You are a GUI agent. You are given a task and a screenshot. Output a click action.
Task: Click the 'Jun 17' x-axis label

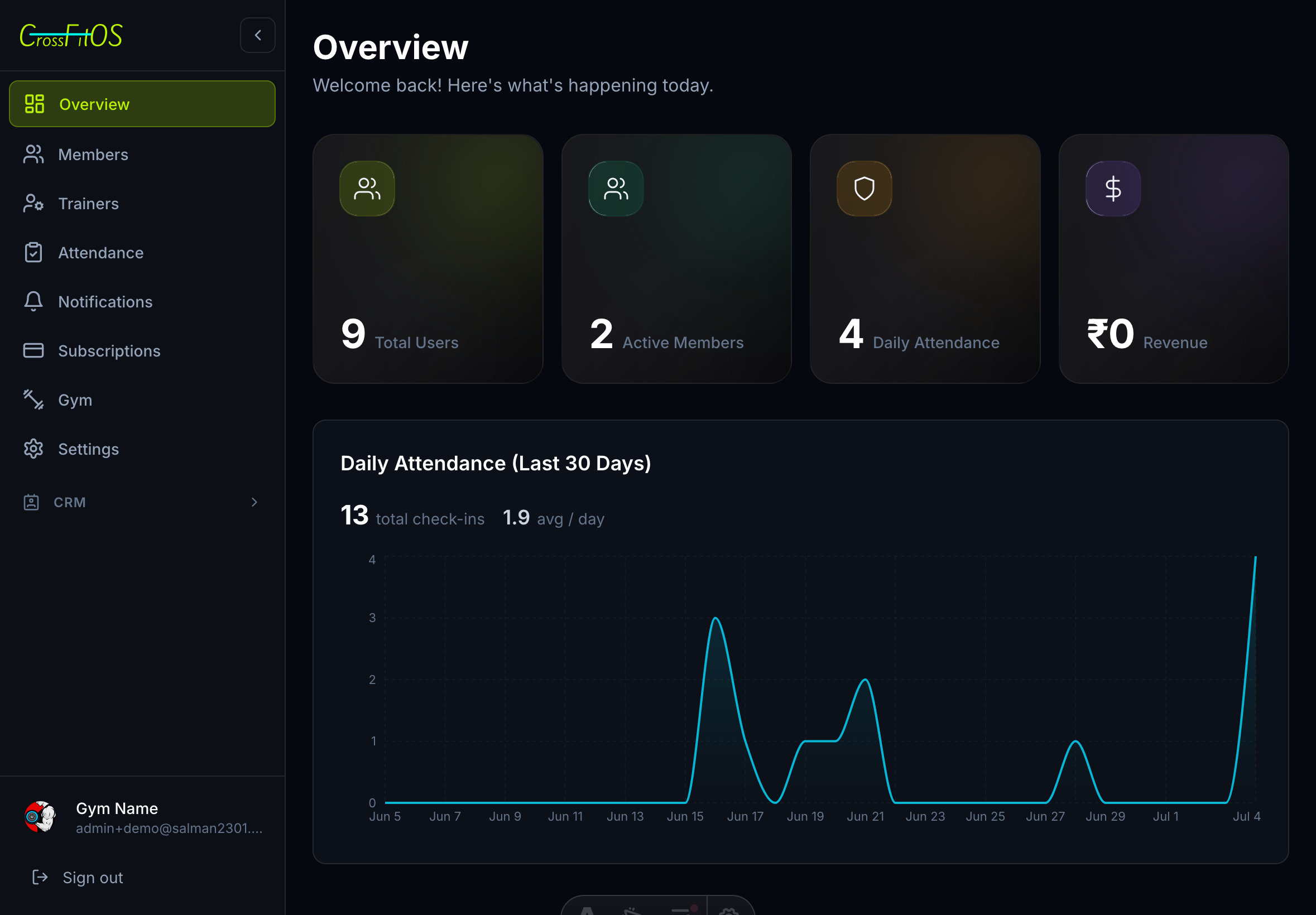pyautogui.click(x=745, y=816)
